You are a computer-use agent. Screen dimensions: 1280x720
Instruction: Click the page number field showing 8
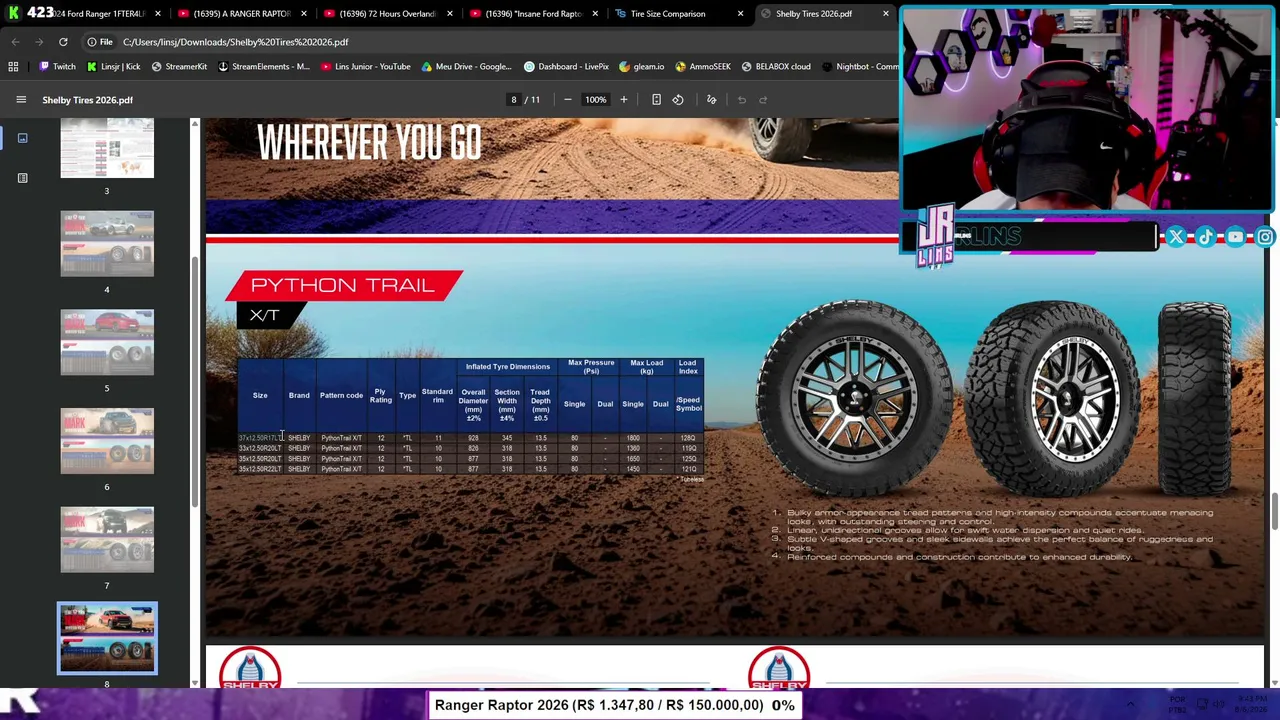[514, 100]
